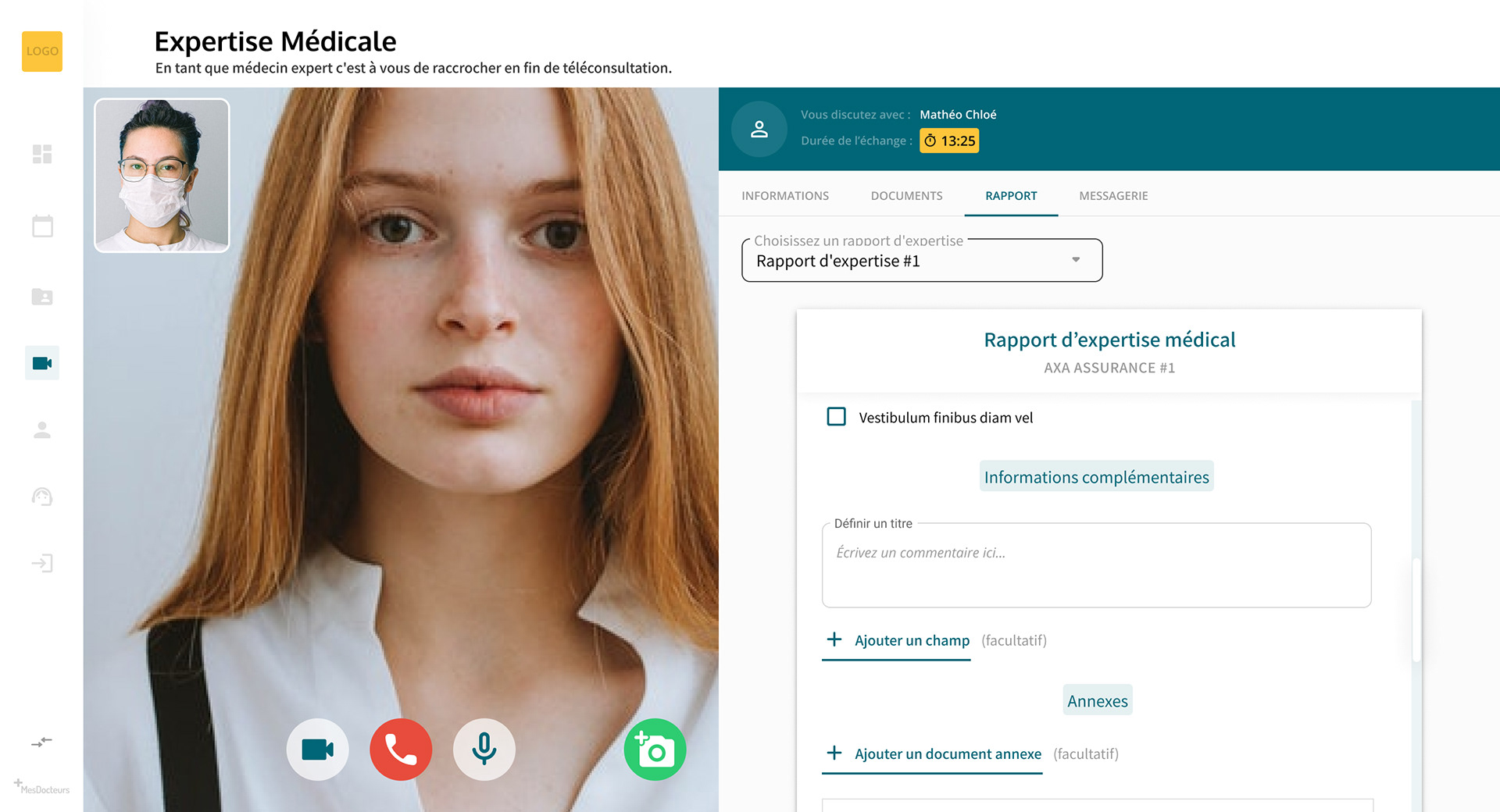Mute the microphone button
This screenshot has width=1500, height=812.
[x=484, y=750]
